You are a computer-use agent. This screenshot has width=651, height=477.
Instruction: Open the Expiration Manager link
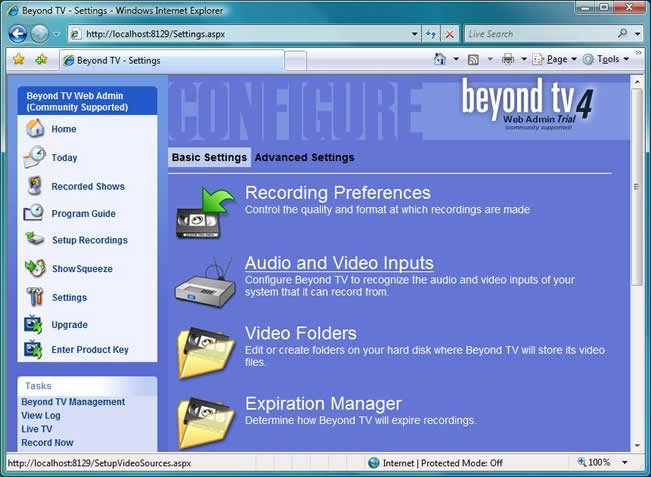click(323, 404)
